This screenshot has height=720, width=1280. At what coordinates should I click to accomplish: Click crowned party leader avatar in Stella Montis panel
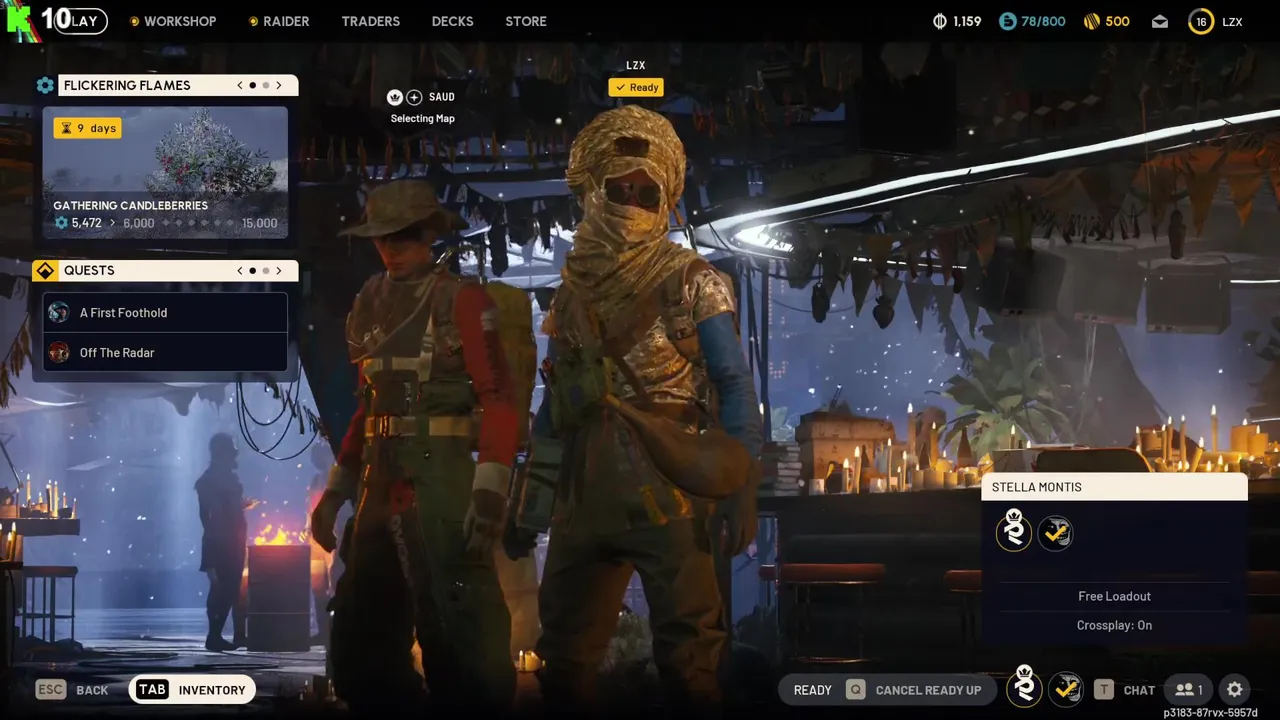(1014, 531)
